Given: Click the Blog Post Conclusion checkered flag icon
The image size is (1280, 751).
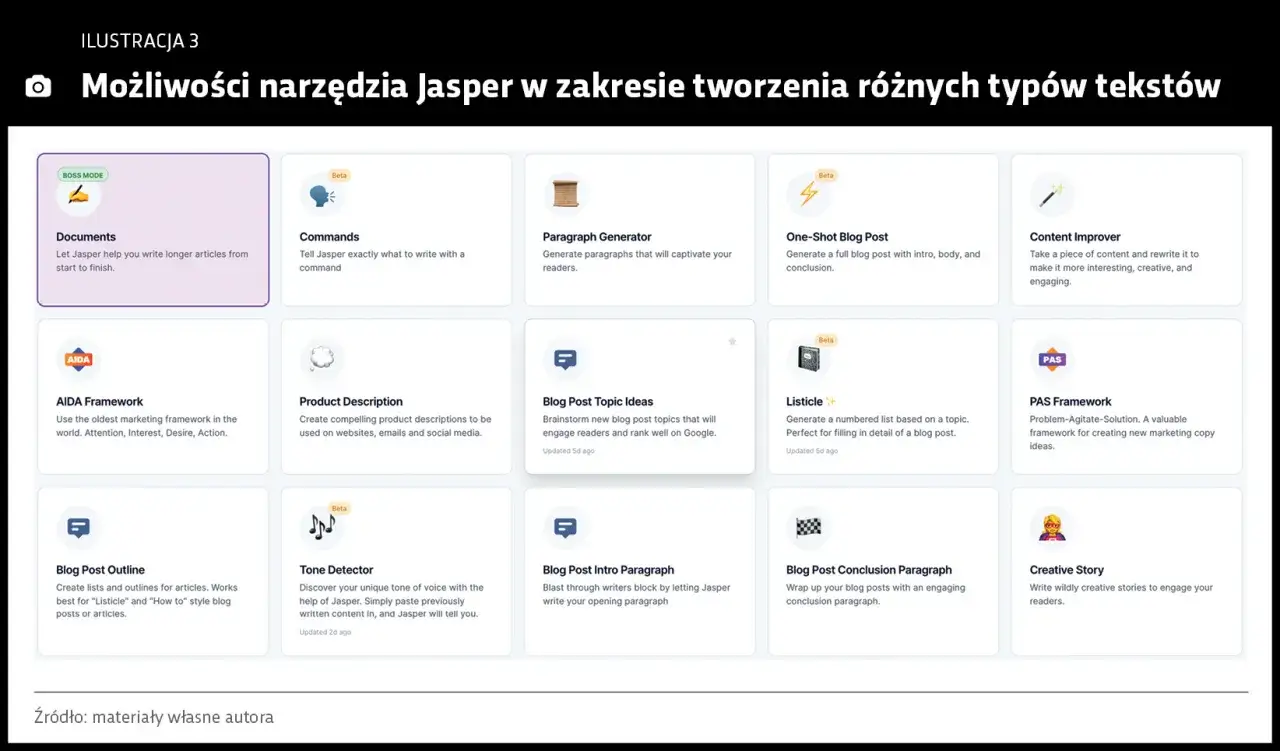Looking at the screenshot, I should coord(808,527).
